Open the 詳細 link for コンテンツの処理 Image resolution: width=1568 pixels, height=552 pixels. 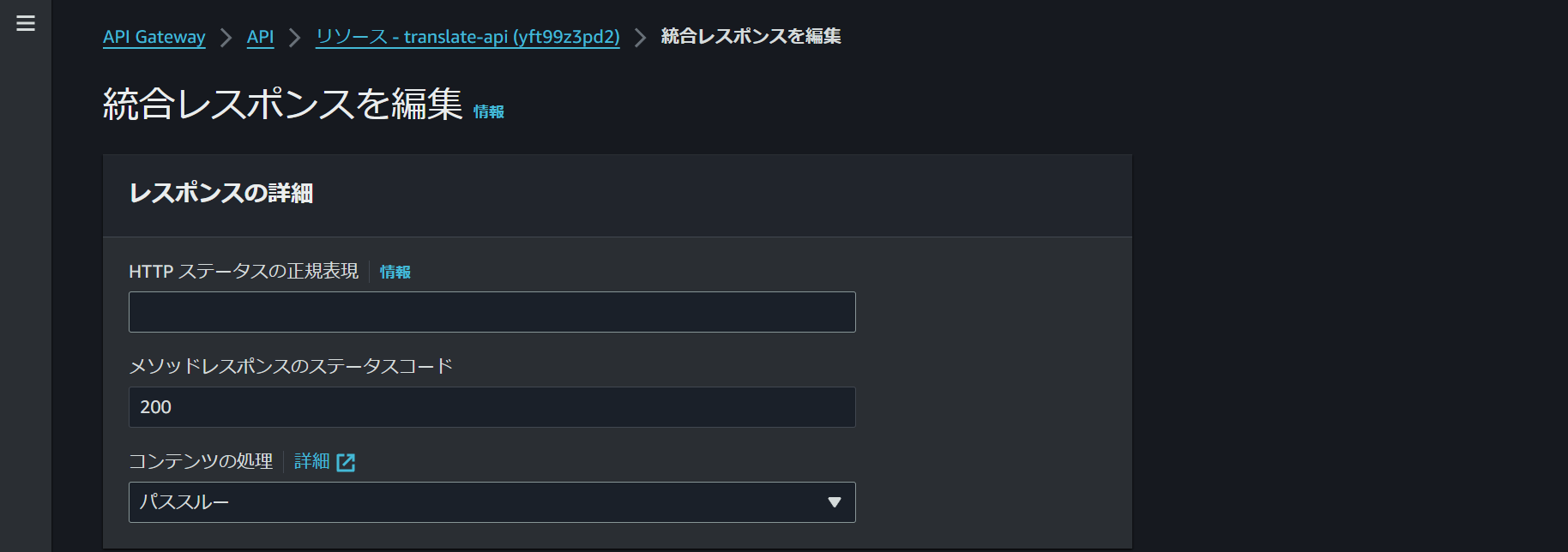(x=312, y=461)
